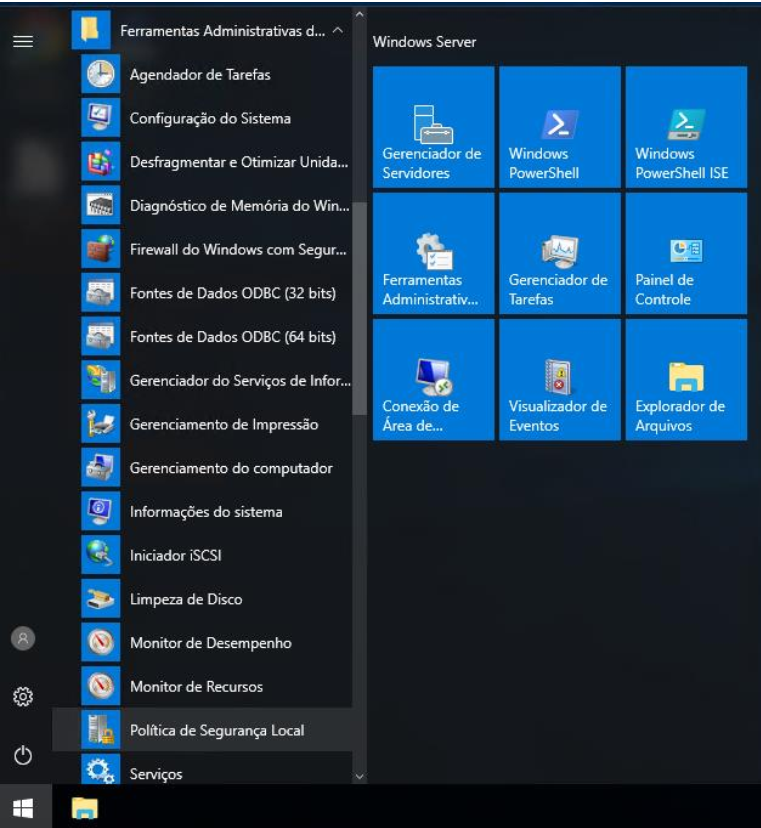
Task: Click Gerenciamento de Impressão icon
Action: coord(100,424)
